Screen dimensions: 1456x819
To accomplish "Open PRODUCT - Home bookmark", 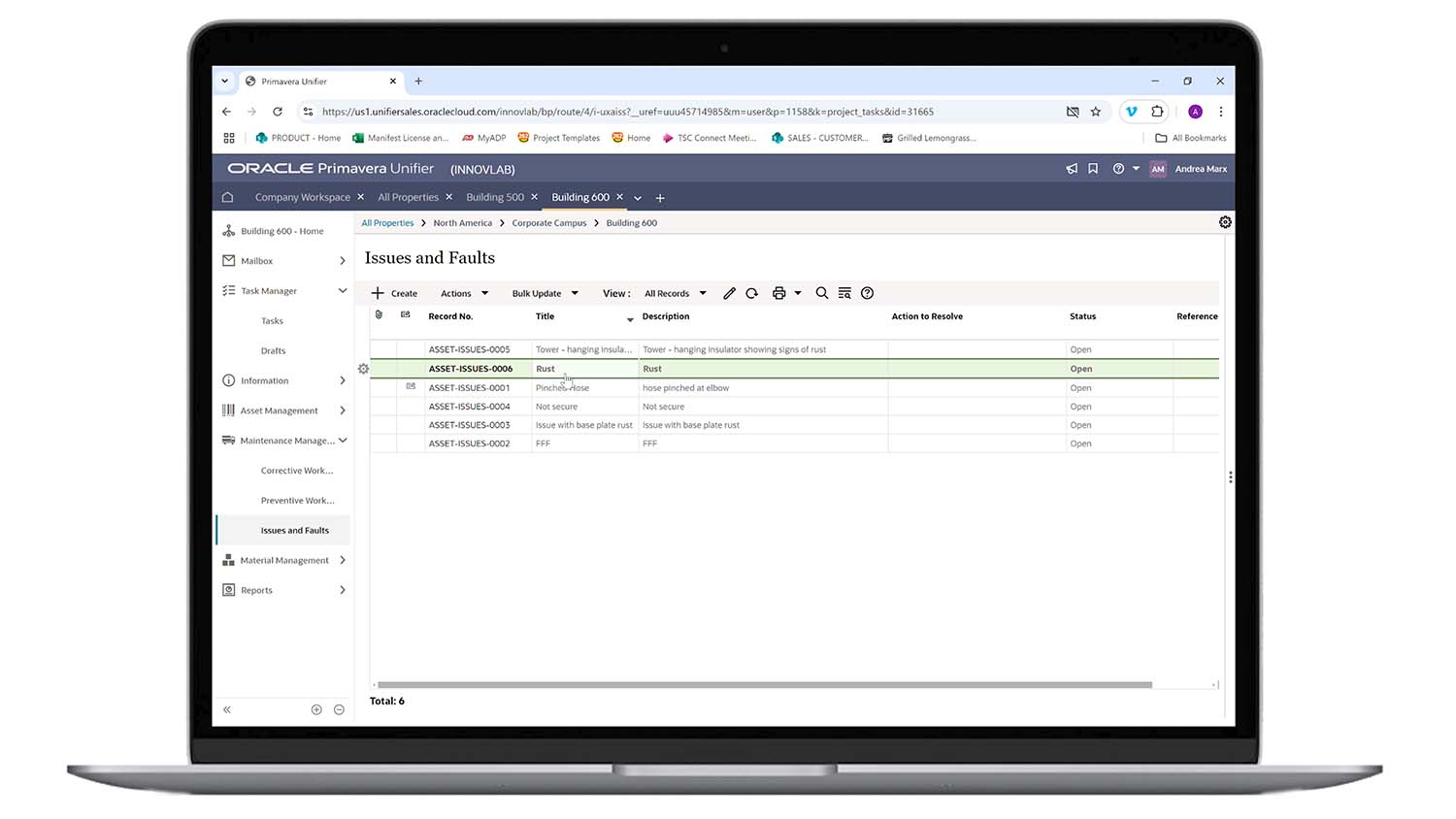I will click(x=298, y=138).
